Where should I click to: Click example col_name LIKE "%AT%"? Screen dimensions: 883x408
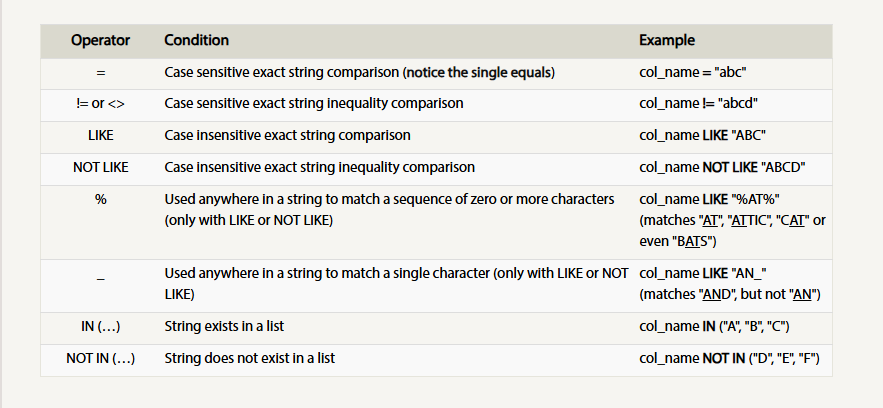pyautogui.click(x=709, y=200)
